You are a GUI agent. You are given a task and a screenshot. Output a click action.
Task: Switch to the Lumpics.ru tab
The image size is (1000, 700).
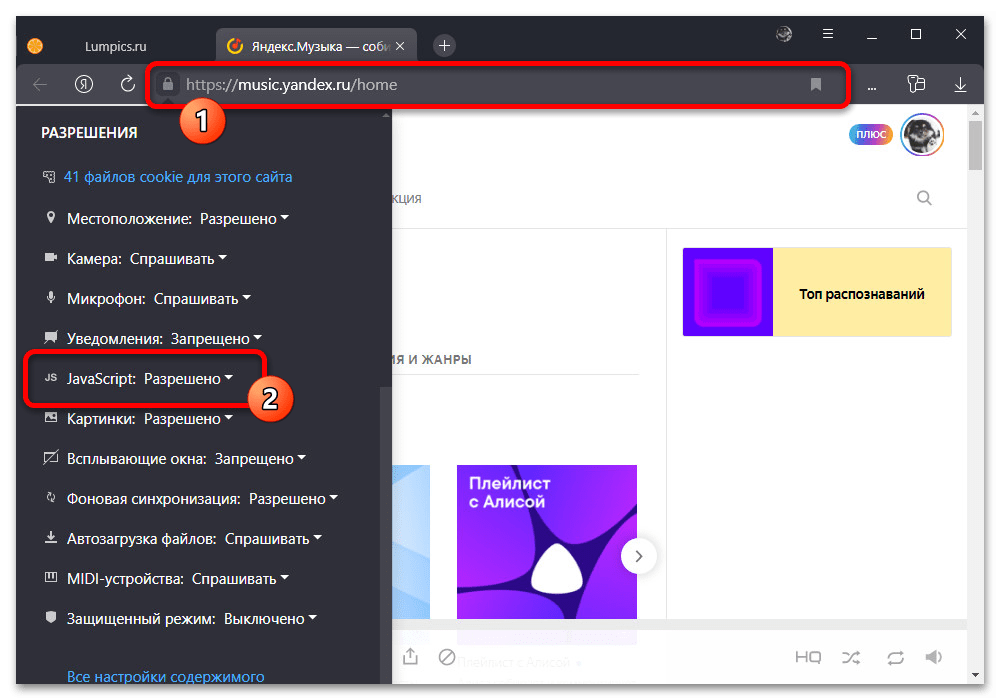tap(115, 47)
